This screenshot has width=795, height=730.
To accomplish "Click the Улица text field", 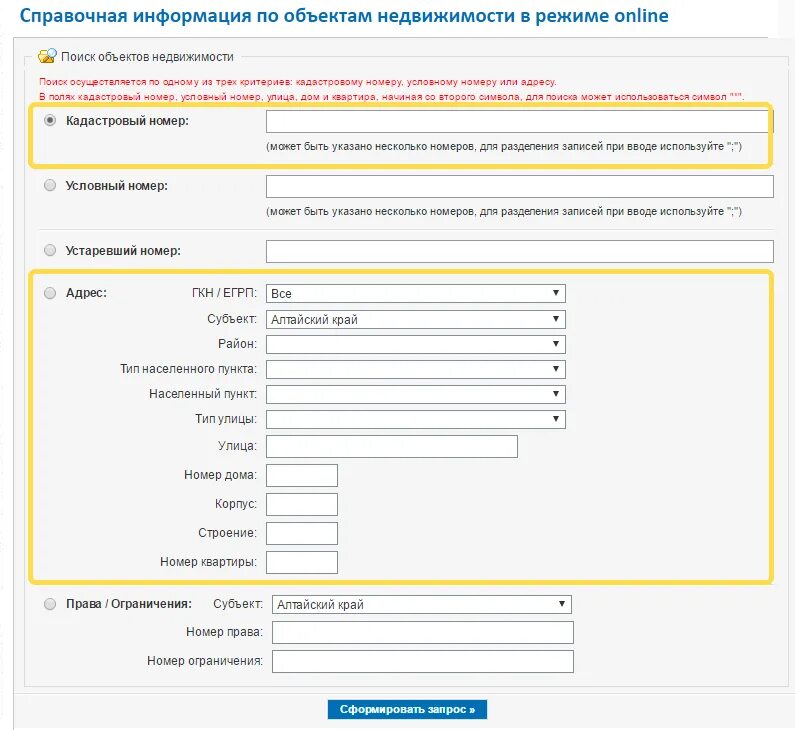I will pyautogui.click(x=392, y=447).
